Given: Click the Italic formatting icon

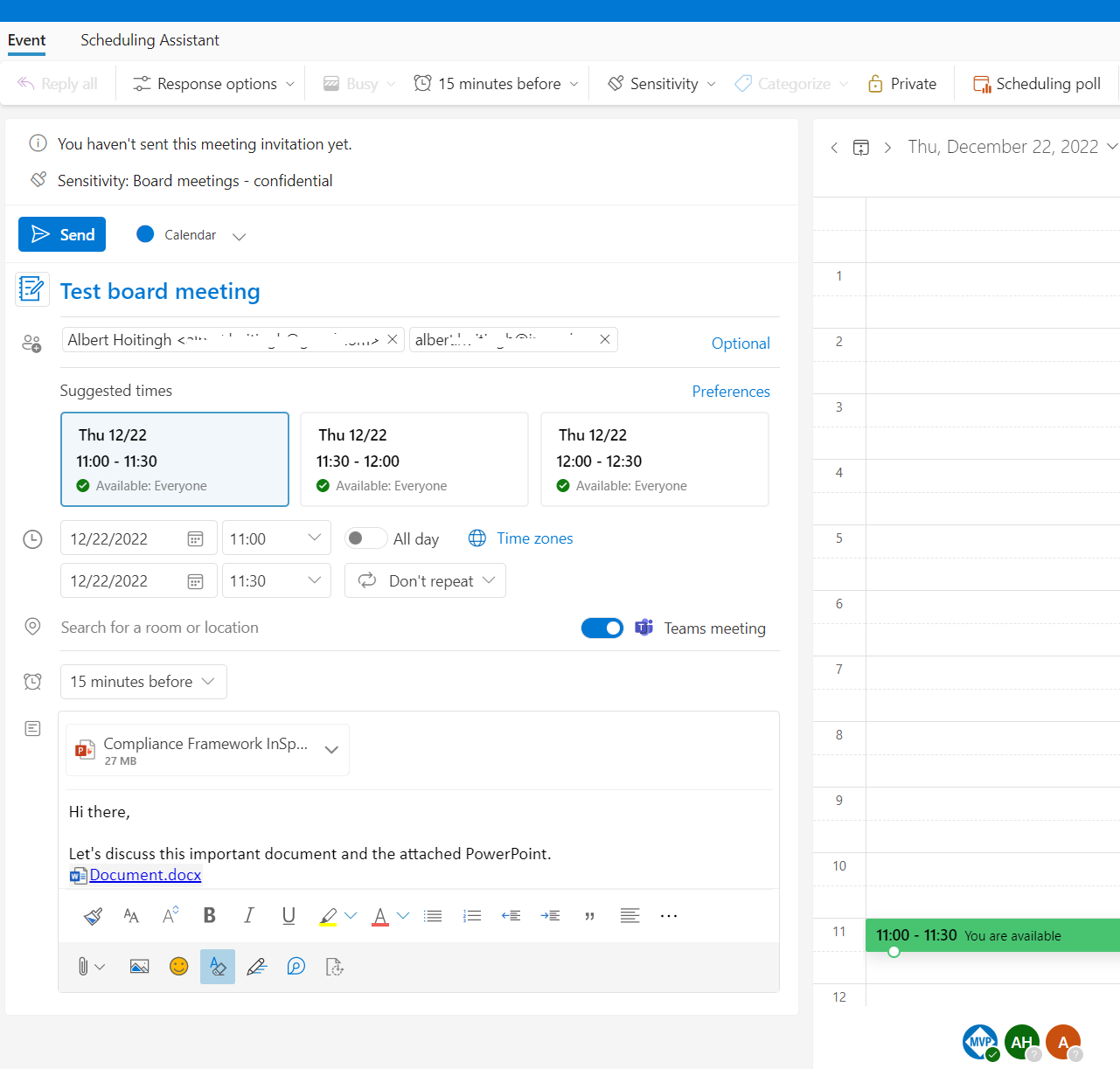Looking at the screenshot, I should tap(249, 915).
